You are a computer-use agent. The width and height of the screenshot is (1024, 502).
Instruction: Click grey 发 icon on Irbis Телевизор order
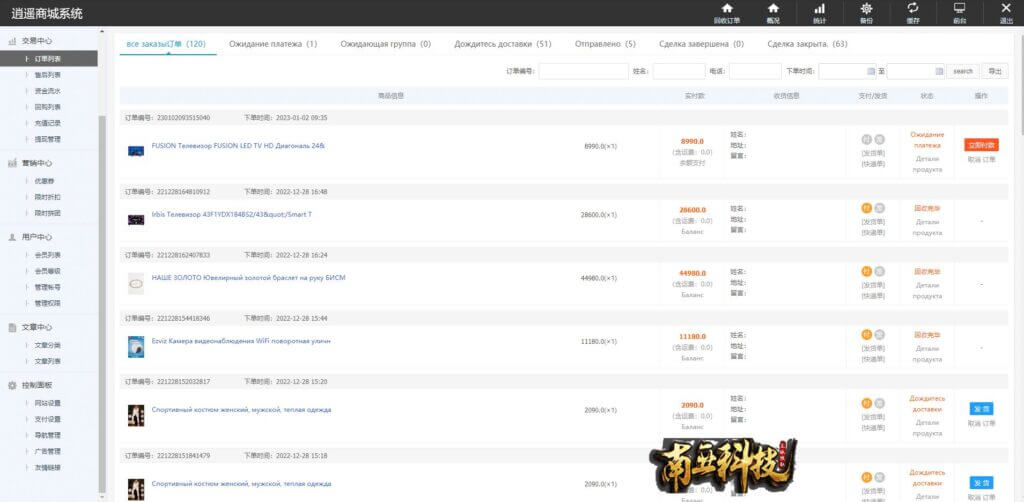click(879, 208)
